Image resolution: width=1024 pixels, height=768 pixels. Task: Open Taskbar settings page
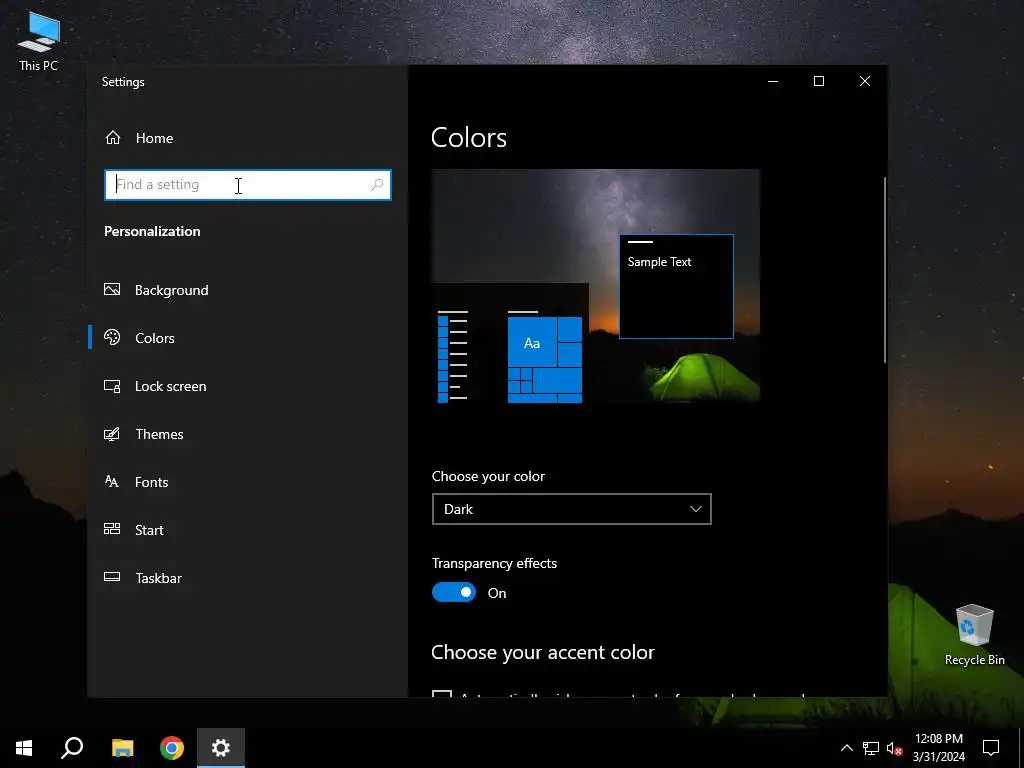(248, 578)
